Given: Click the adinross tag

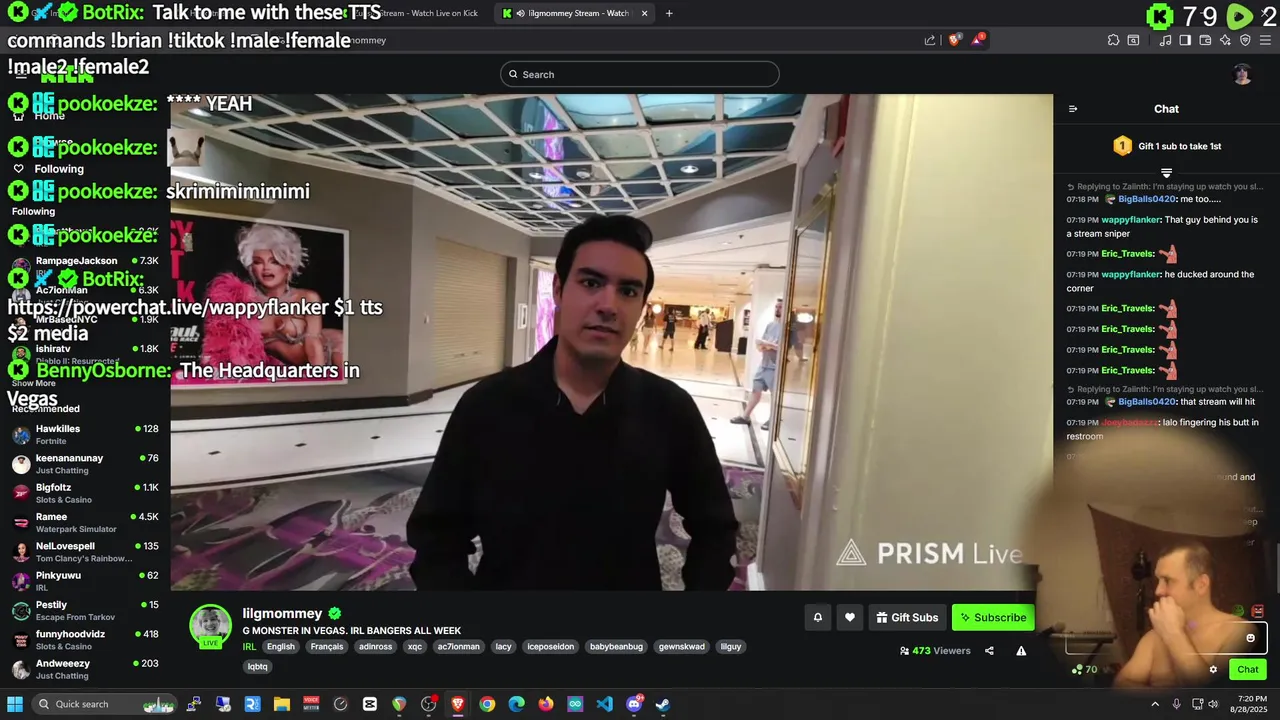Looking at the screenshot, I should point(376,646).
